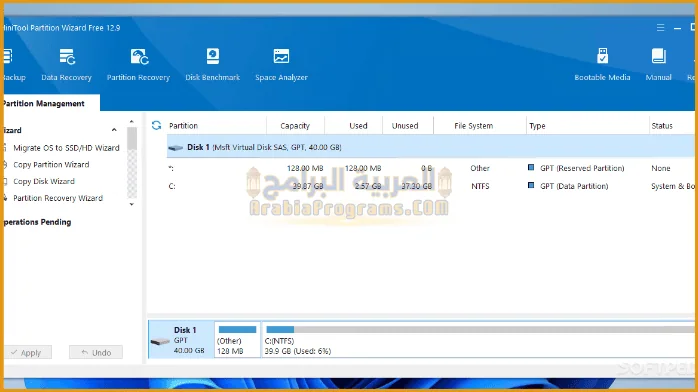Sort by Capacity column header
The image size is (698, 392).
(295, 125)
